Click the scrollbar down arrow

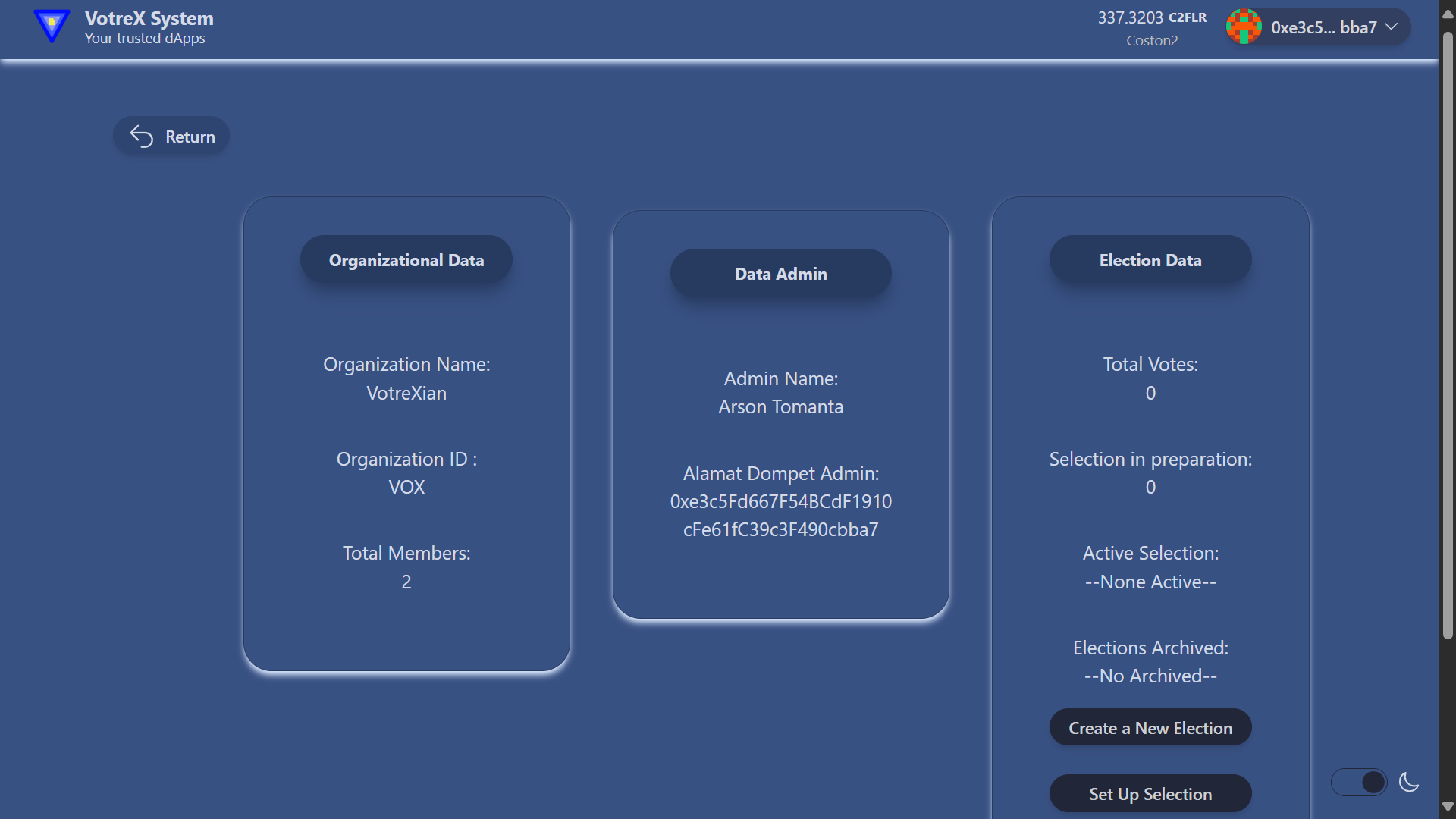coord(1447,807)
